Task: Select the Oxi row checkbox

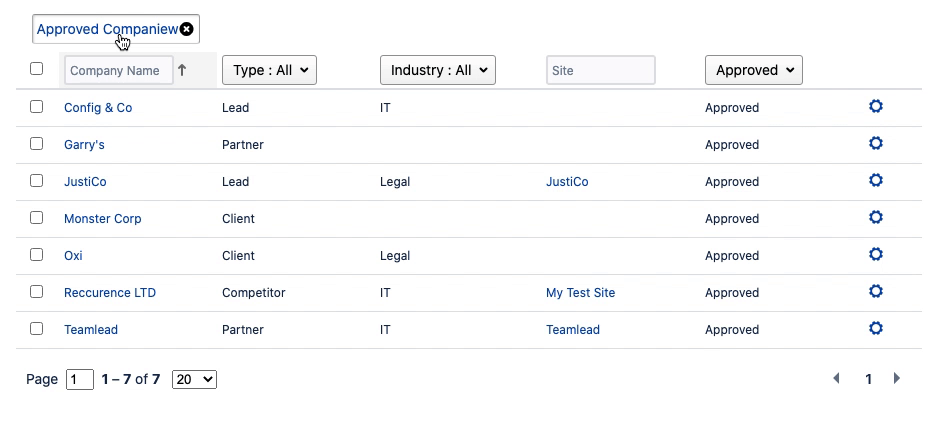Action: click(x=37, y=255)
